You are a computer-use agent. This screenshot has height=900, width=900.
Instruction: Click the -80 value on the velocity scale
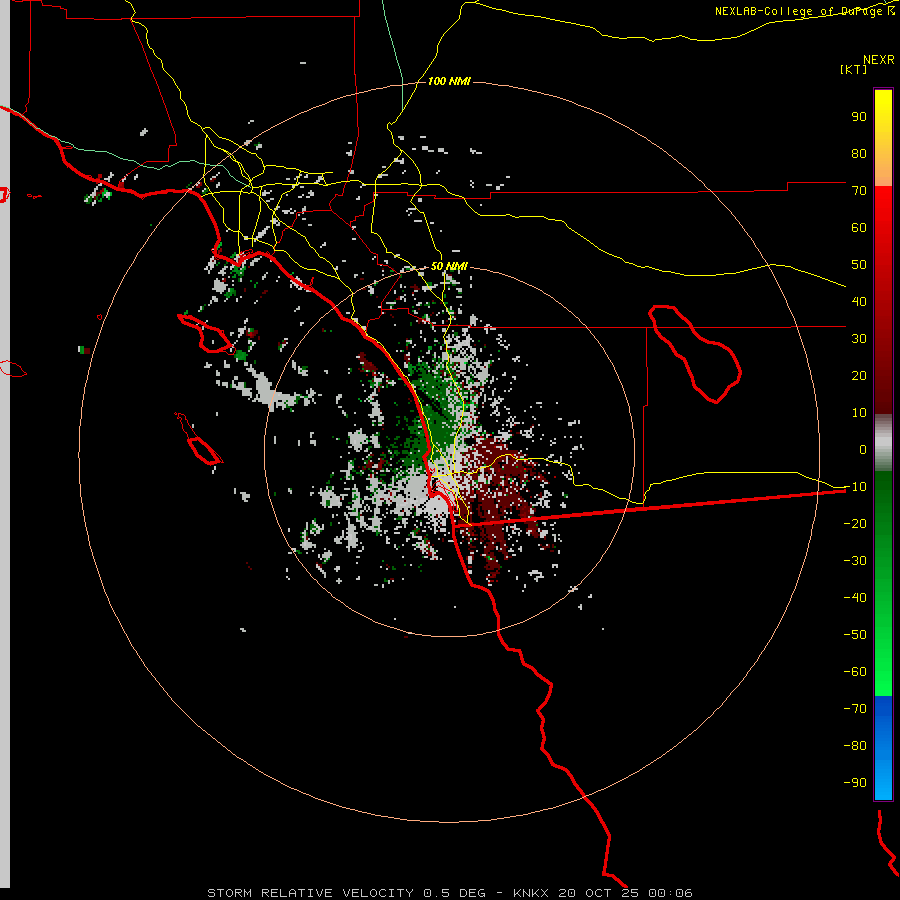tap(855, 746)
